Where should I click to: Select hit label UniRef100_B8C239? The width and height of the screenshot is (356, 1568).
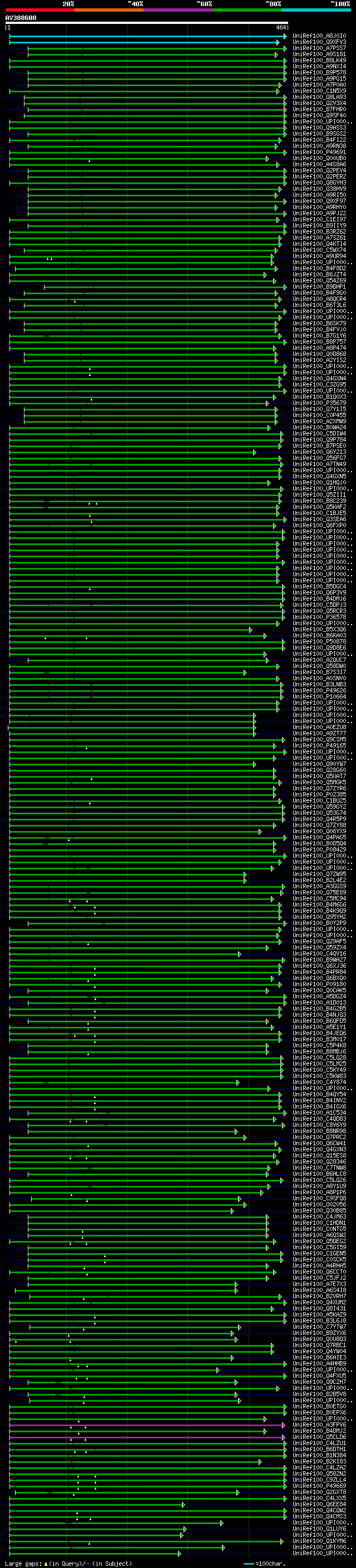click(x=319, y=501)
